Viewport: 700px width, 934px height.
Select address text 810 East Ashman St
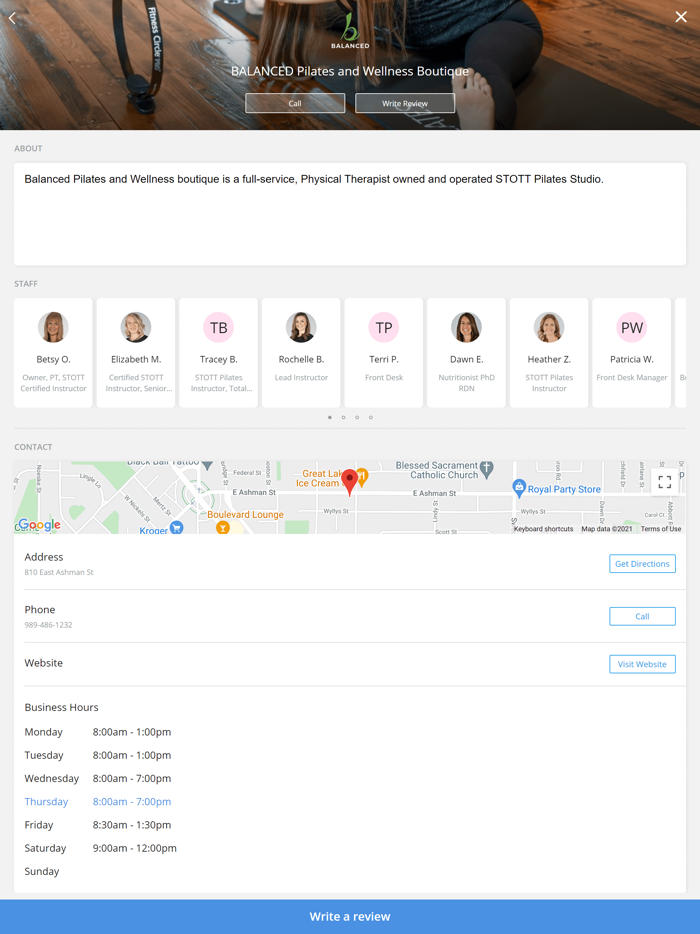click(x=59, y=572)
